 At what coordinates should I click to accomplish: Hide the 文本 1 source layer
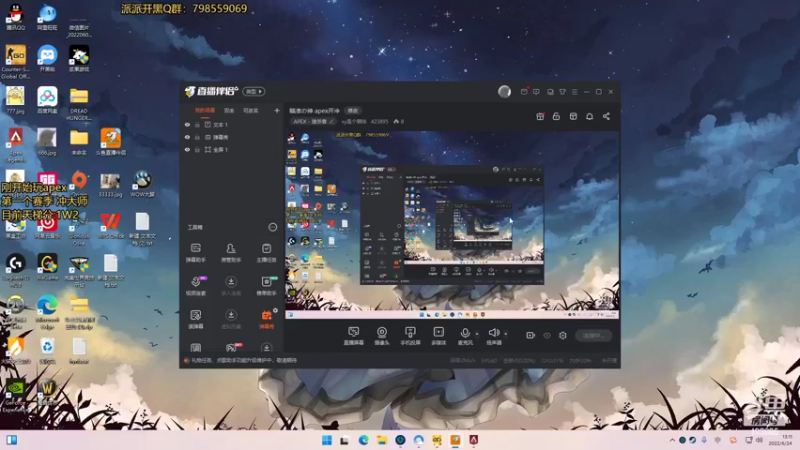pyautogui.click(x=187, y=124)
